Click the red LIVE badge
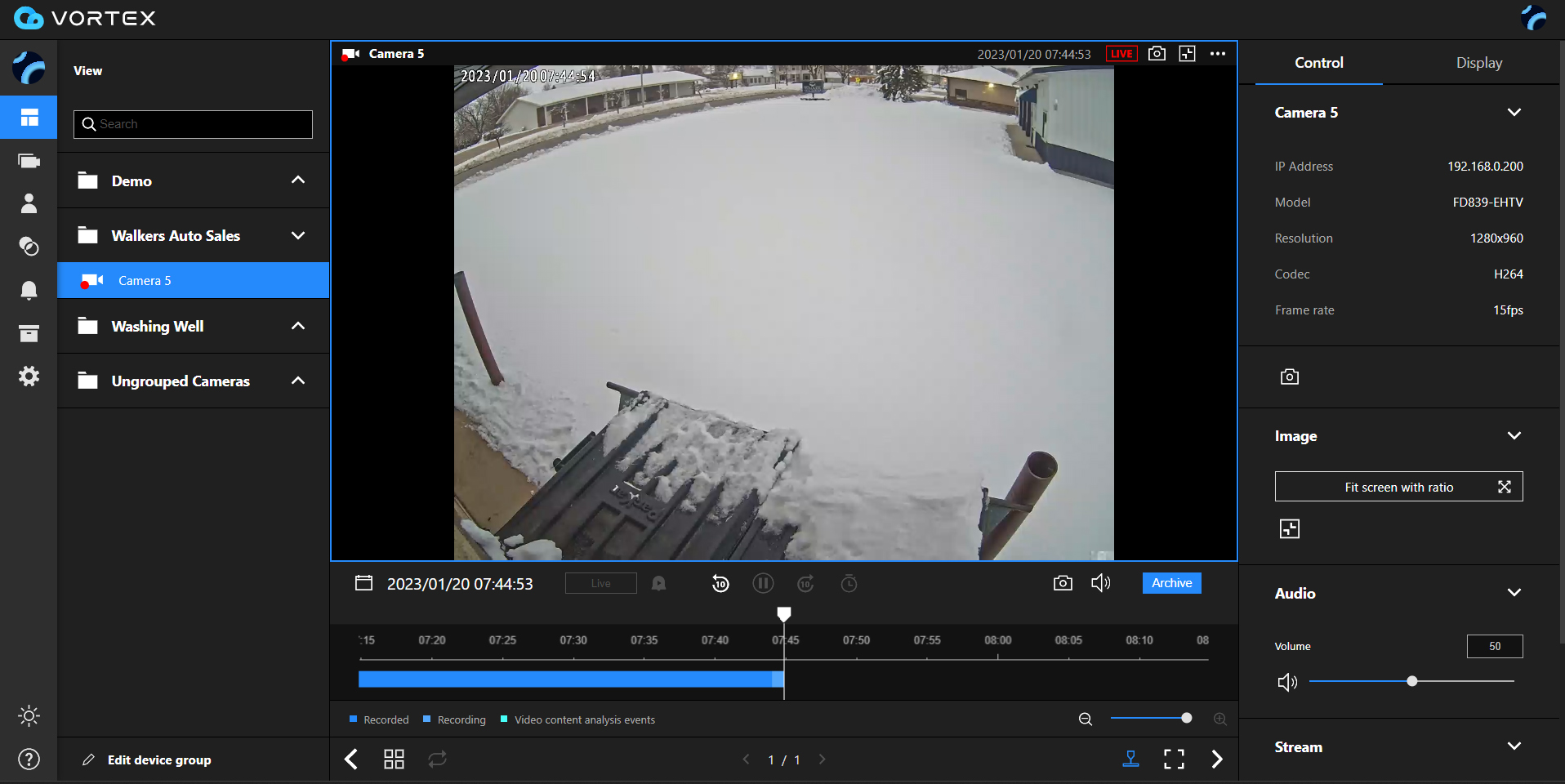The height and width of the screenshot is (784, 1565). tap(1121, 54)
